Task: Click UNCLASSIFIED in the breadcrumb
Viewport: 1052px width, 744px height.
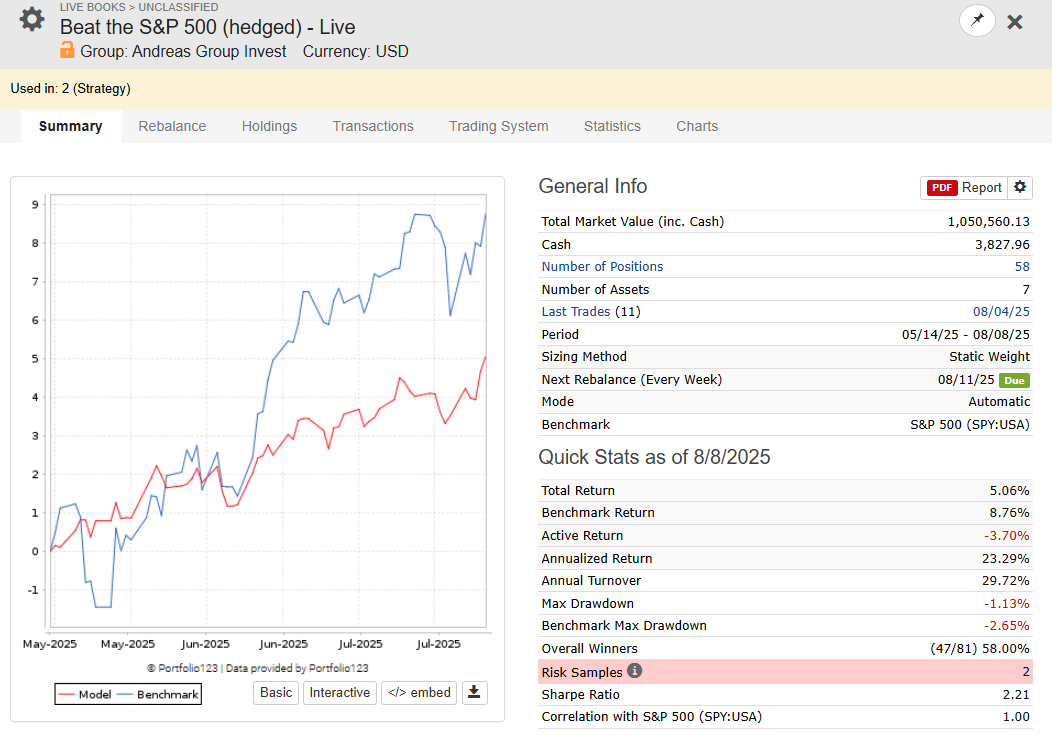Action: (x=178, y=7)
